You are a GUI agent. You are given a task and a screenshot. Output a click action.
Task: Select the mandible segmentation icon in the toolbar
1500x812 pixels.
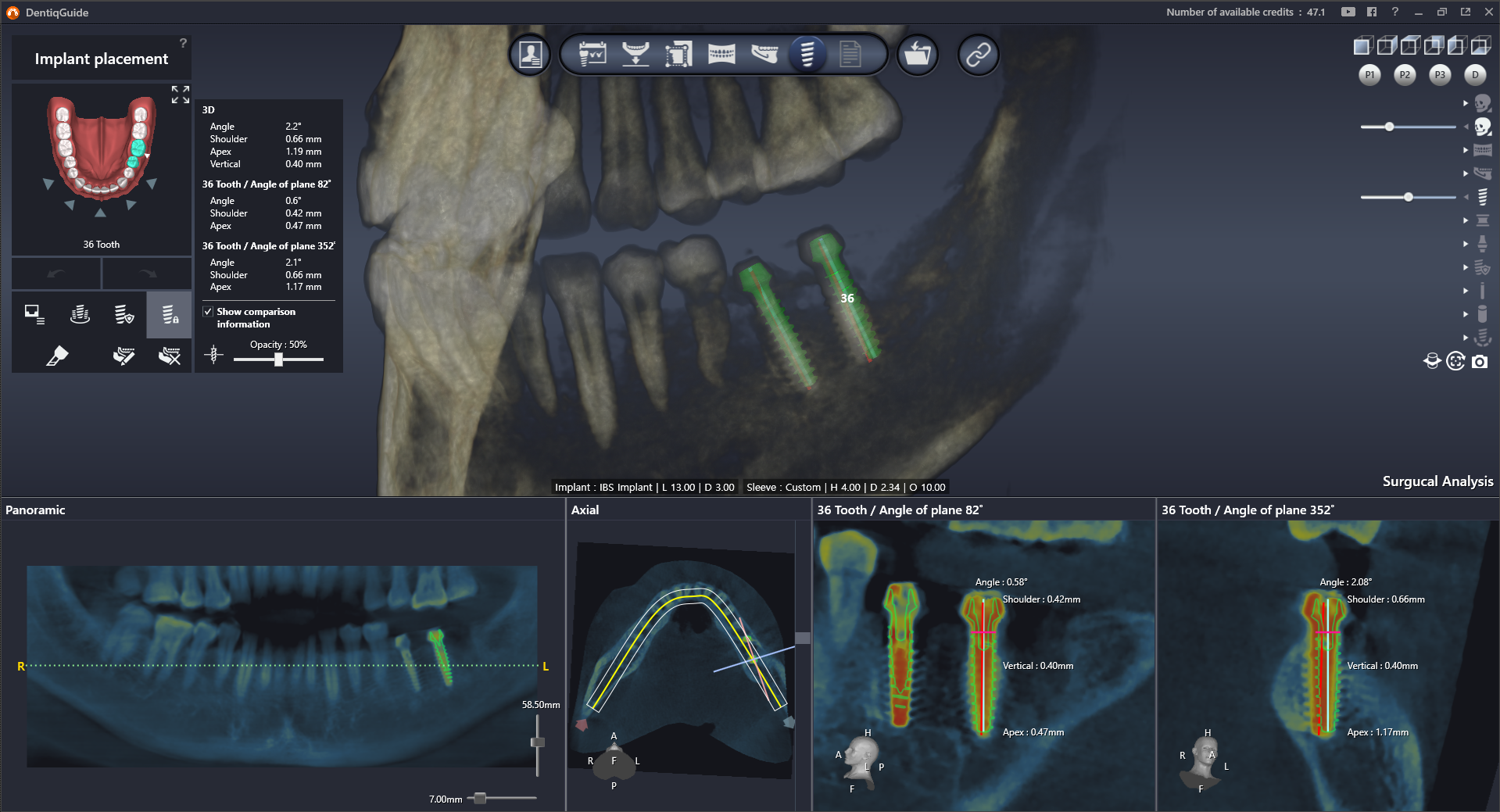pos(765,55)
